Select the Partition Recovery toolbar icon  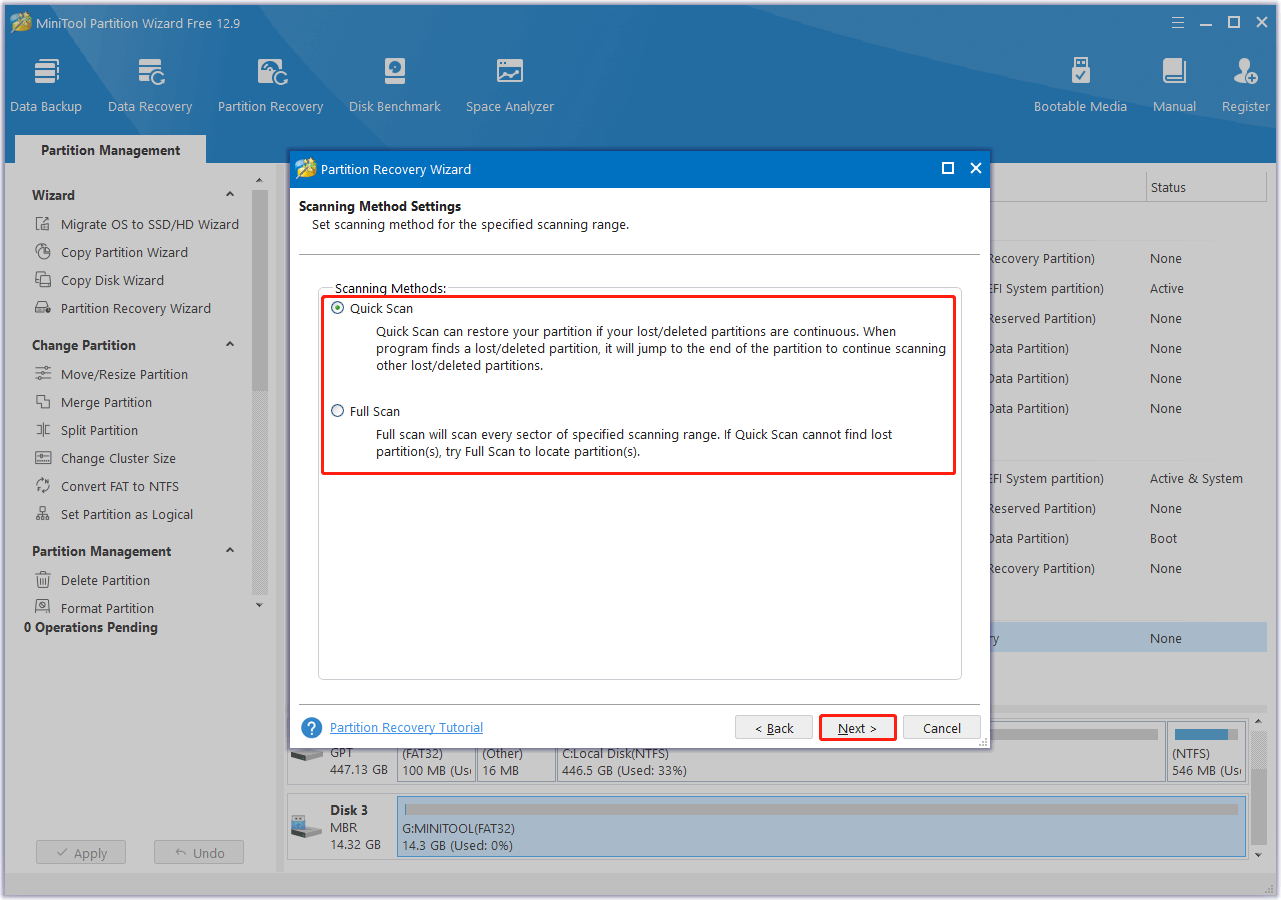(x=270, y=82)
